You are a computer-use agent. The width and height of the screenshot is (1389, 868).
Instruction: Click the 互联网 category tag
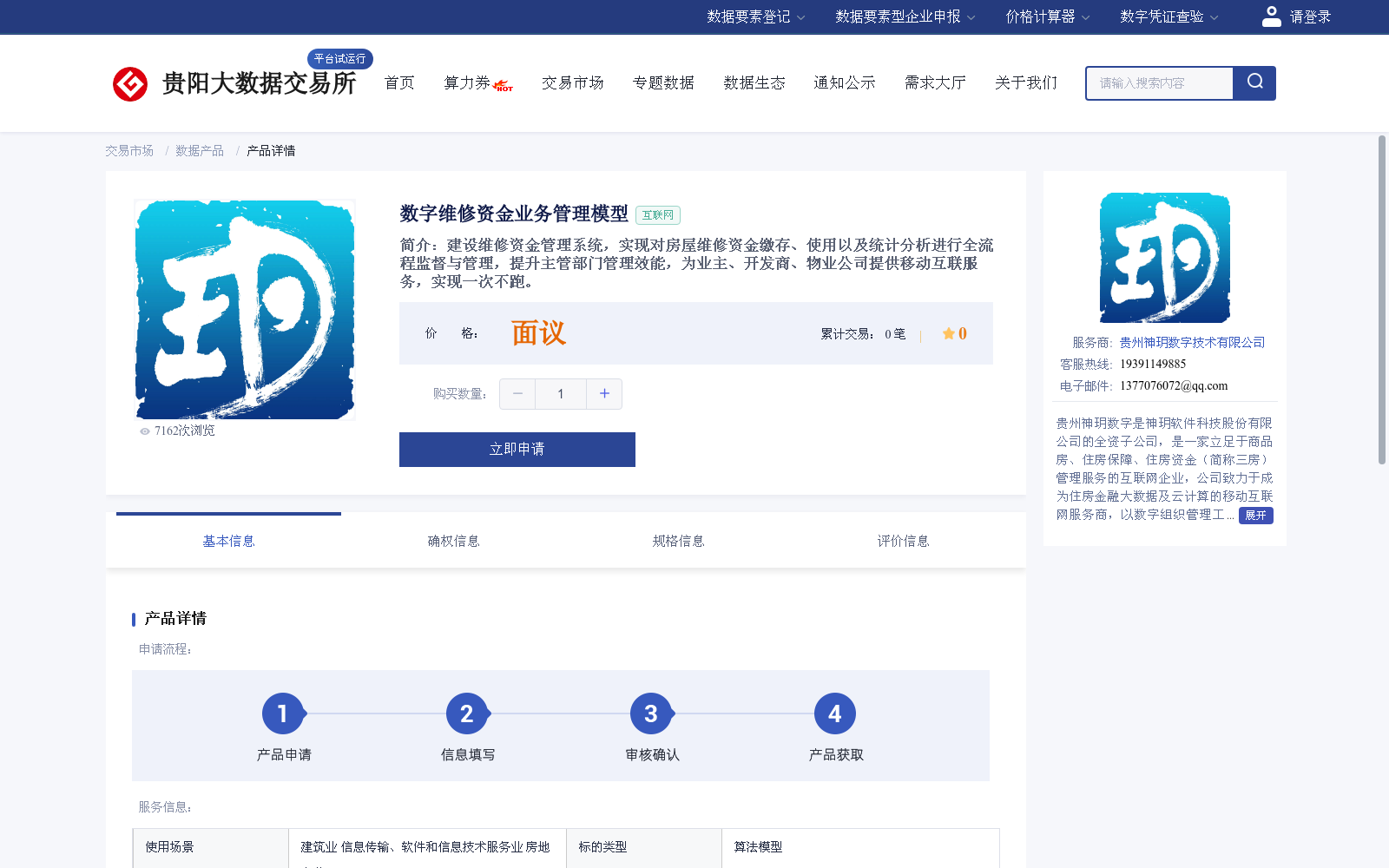[x=658, y=215]
